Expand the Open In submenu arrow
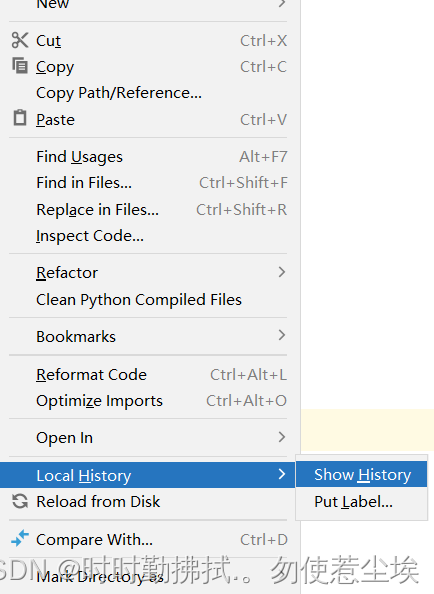Viewport: 434px width, 594px height. [281, 437]
